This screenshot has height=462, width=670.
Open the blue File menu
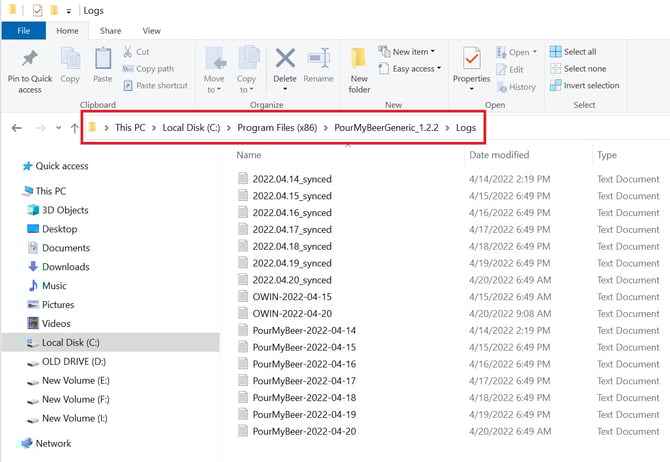[24, 31]
